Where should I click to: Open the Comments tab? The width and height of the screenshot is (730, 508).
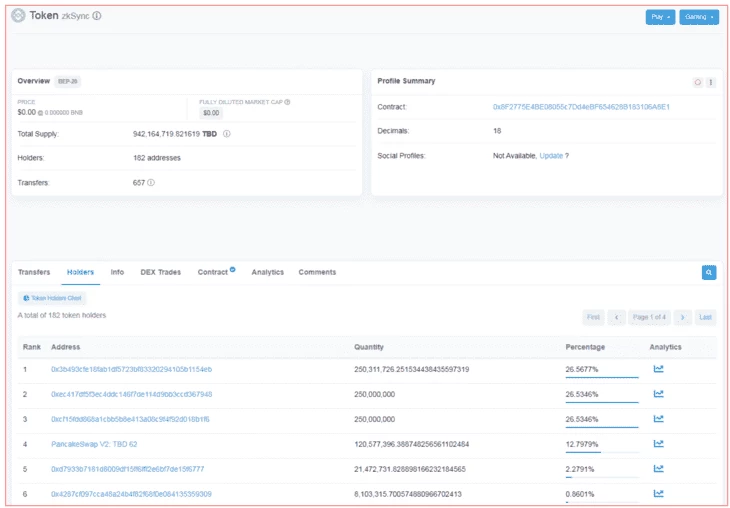(317, 272)
